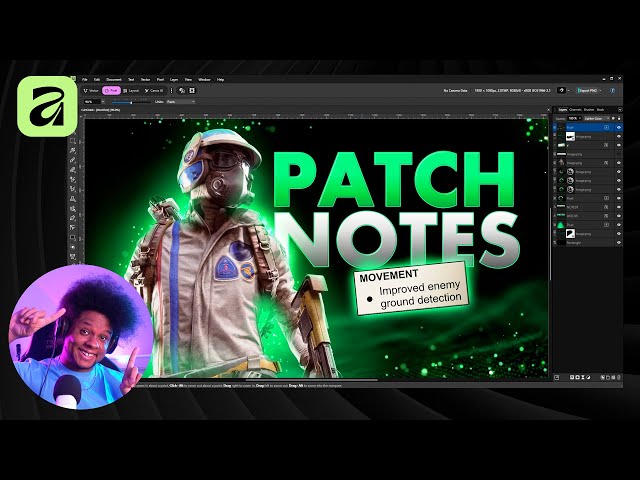Open the Canva AI button

point(154,91)
